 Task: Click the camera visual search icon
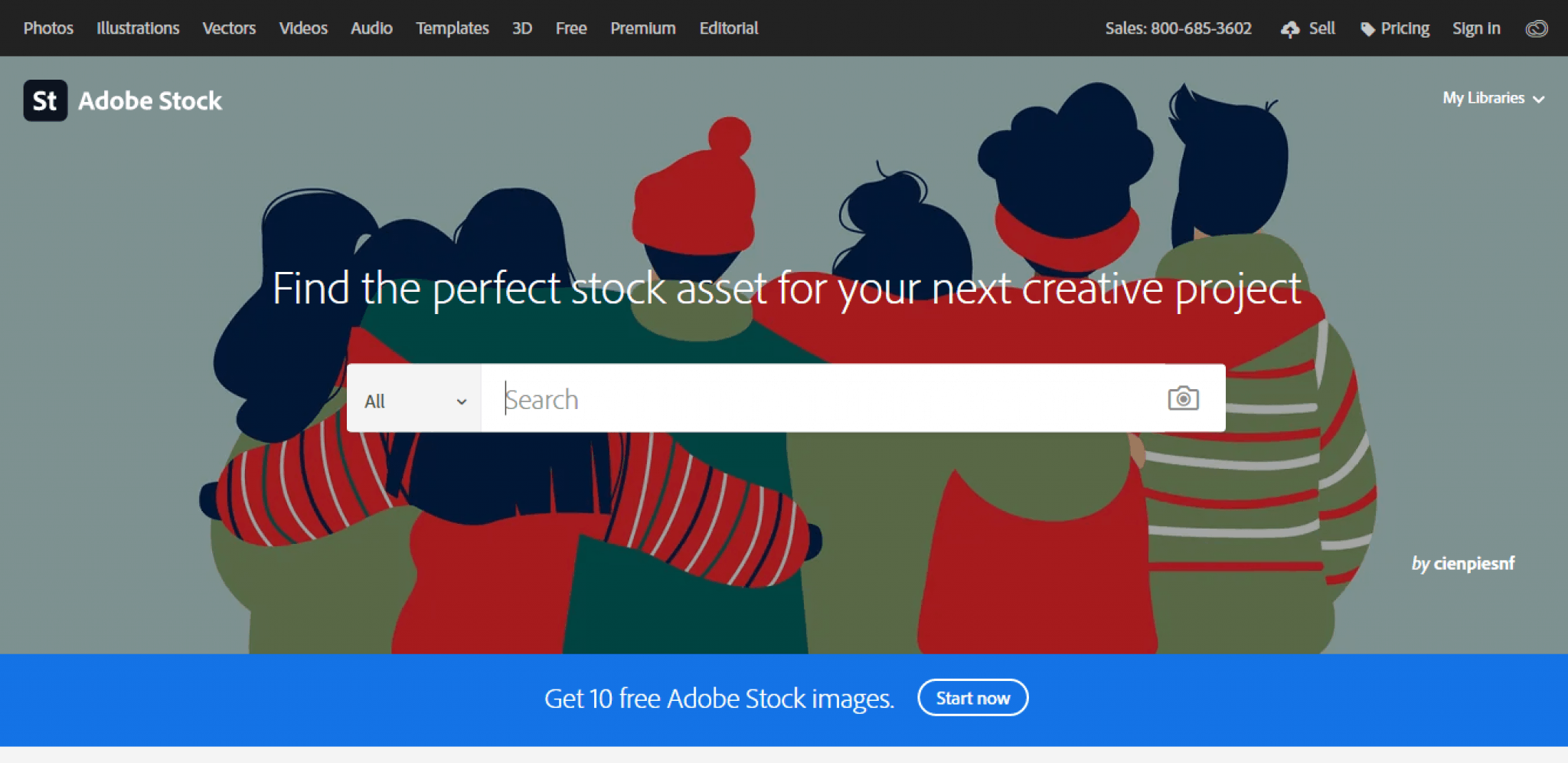click(x=1183, y=398)
